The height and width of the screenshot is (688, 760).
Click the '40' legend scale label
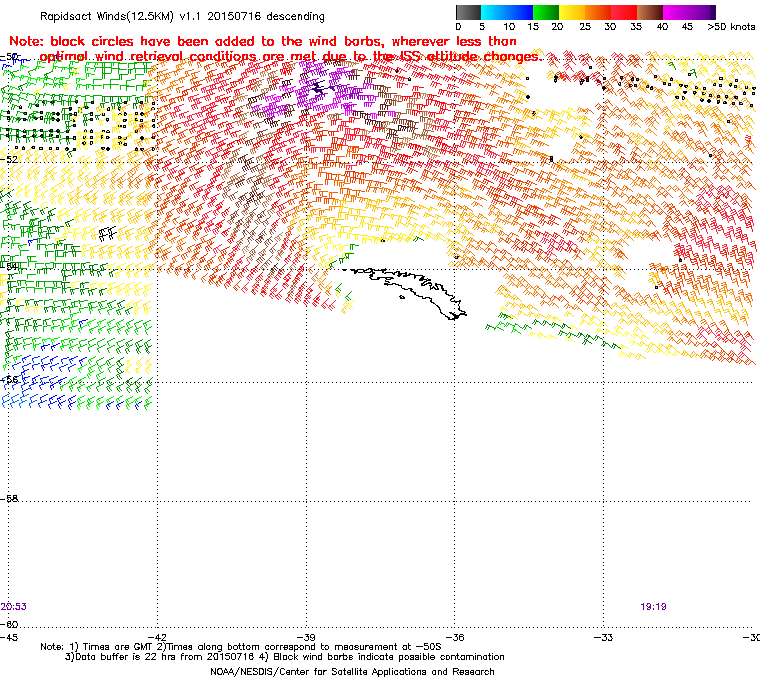point(662,27)
